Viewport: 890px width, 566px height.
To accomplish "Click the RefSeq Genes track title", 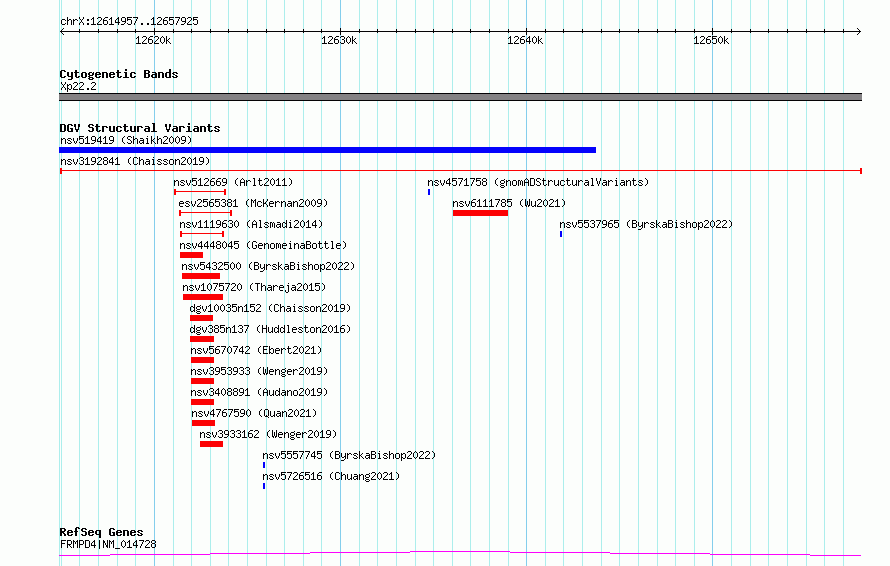I will [102, 532].
